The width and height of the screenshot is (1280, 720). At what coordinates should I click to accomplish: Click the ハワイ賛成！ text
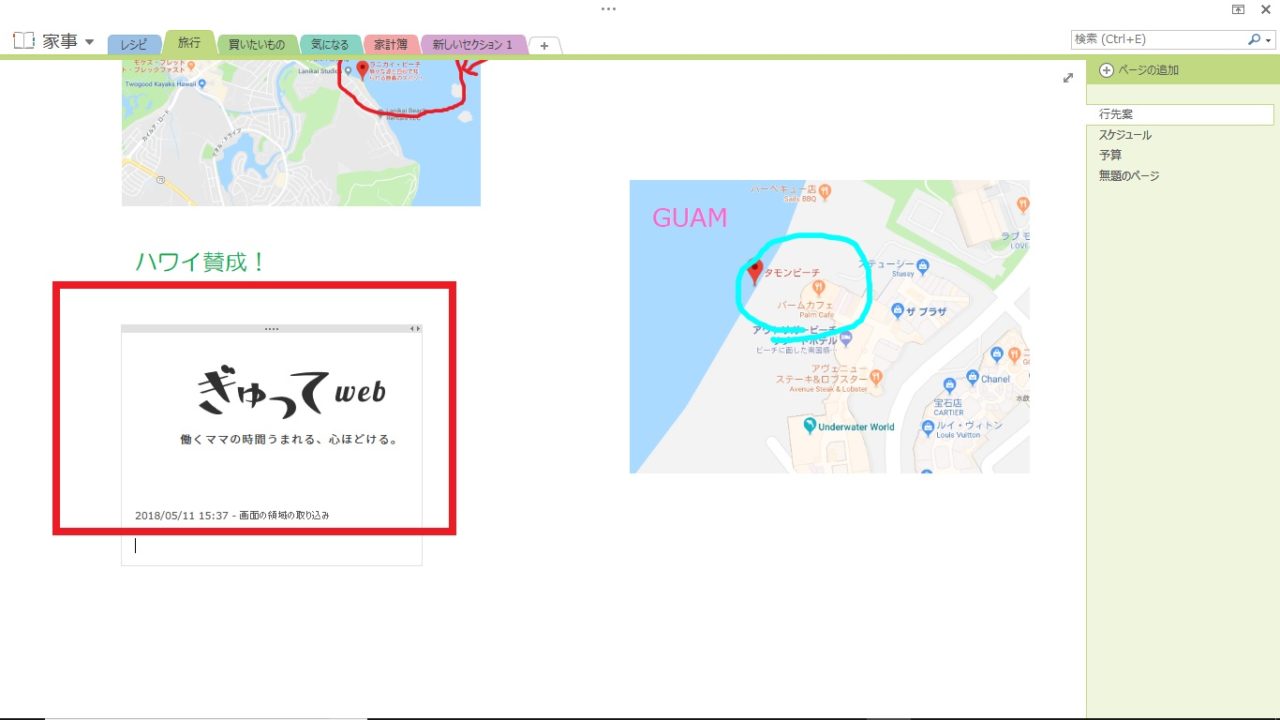pos(201,262)
